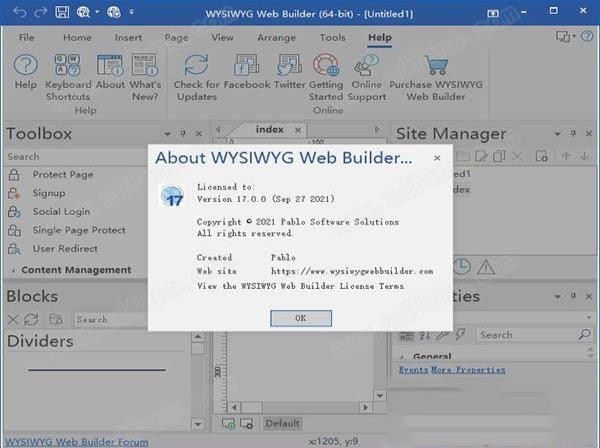
Task: Check for Updates from the ribbon
Action: click(196, 66)
